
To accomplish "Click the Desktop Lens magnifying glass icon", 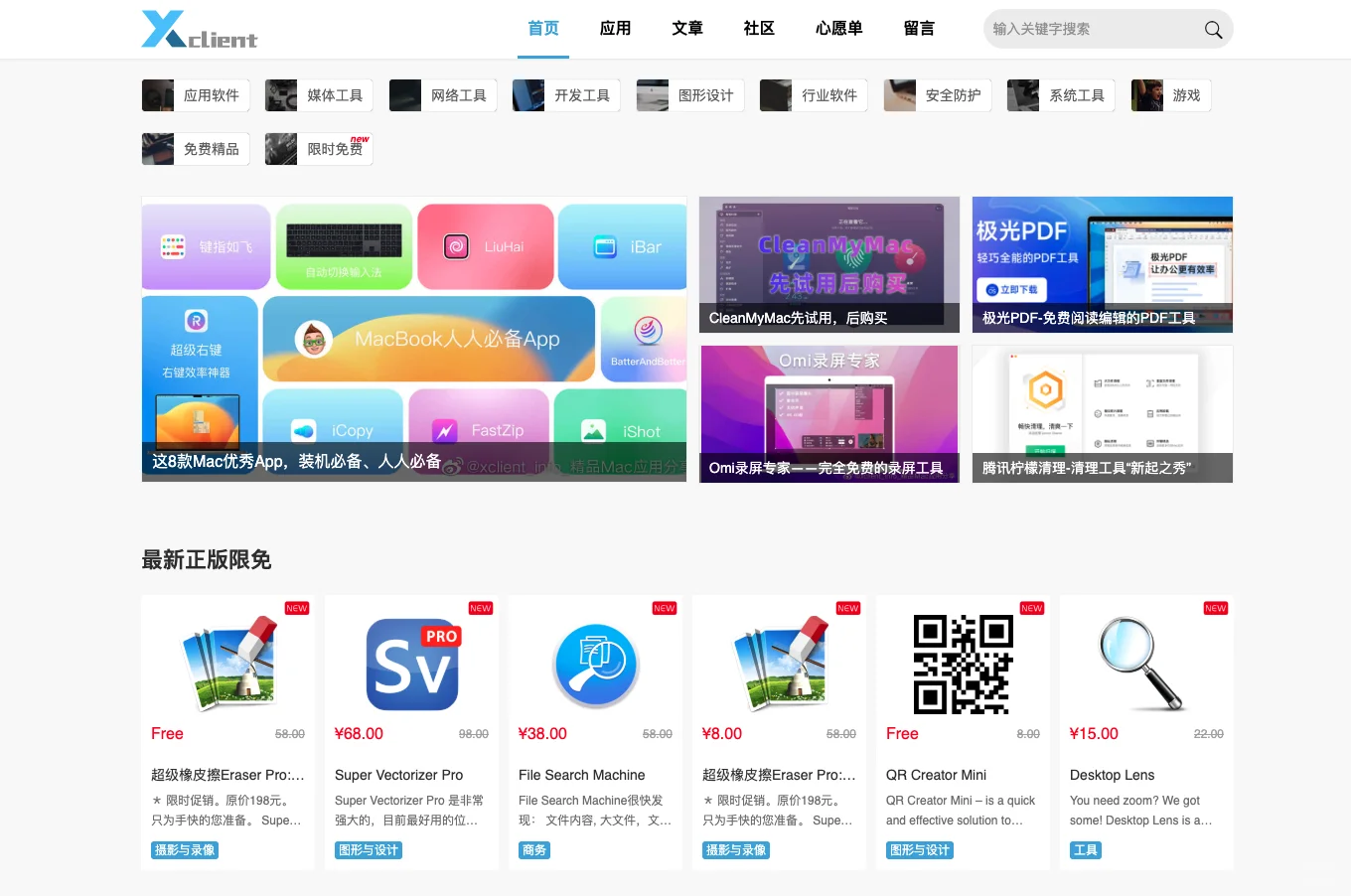I will (1144, 664).
